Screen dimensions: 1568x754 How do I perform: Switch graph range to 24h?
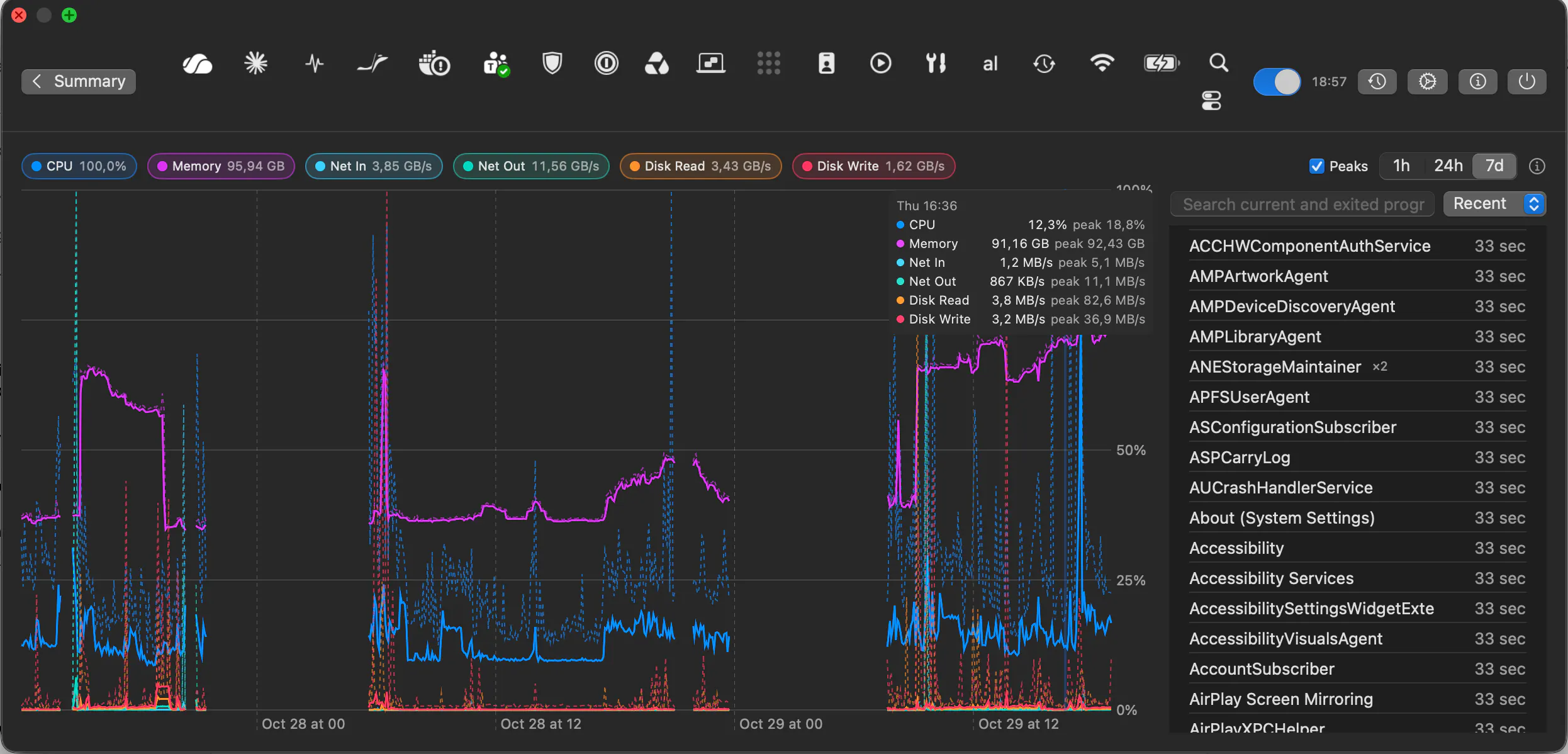(x=1448, y=166)
